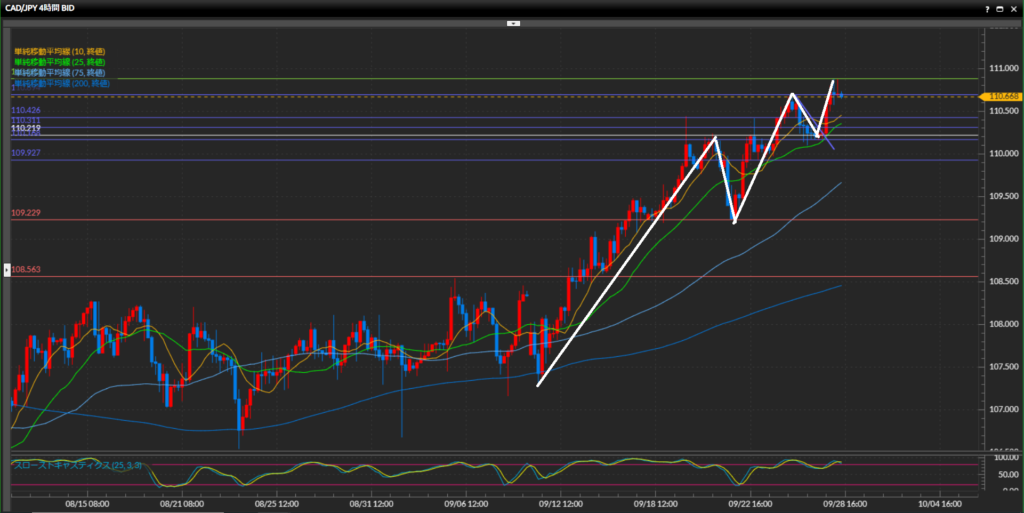Click the 111.000 price axis label

1001,67
